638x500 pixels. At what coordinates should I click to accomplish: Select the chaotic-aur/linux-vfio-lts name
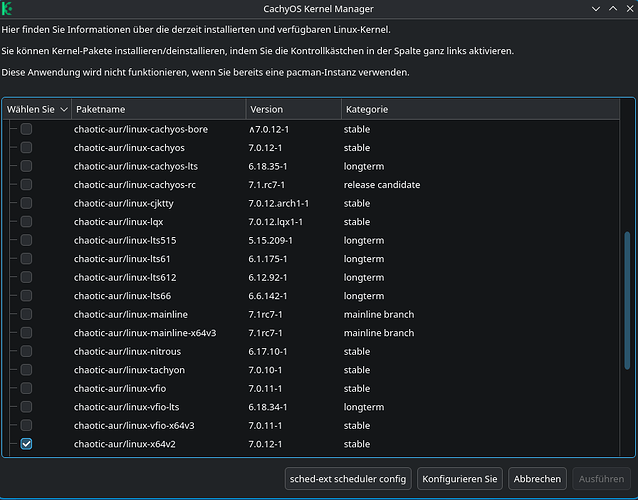pyautogui.click(x=127, y=407)
